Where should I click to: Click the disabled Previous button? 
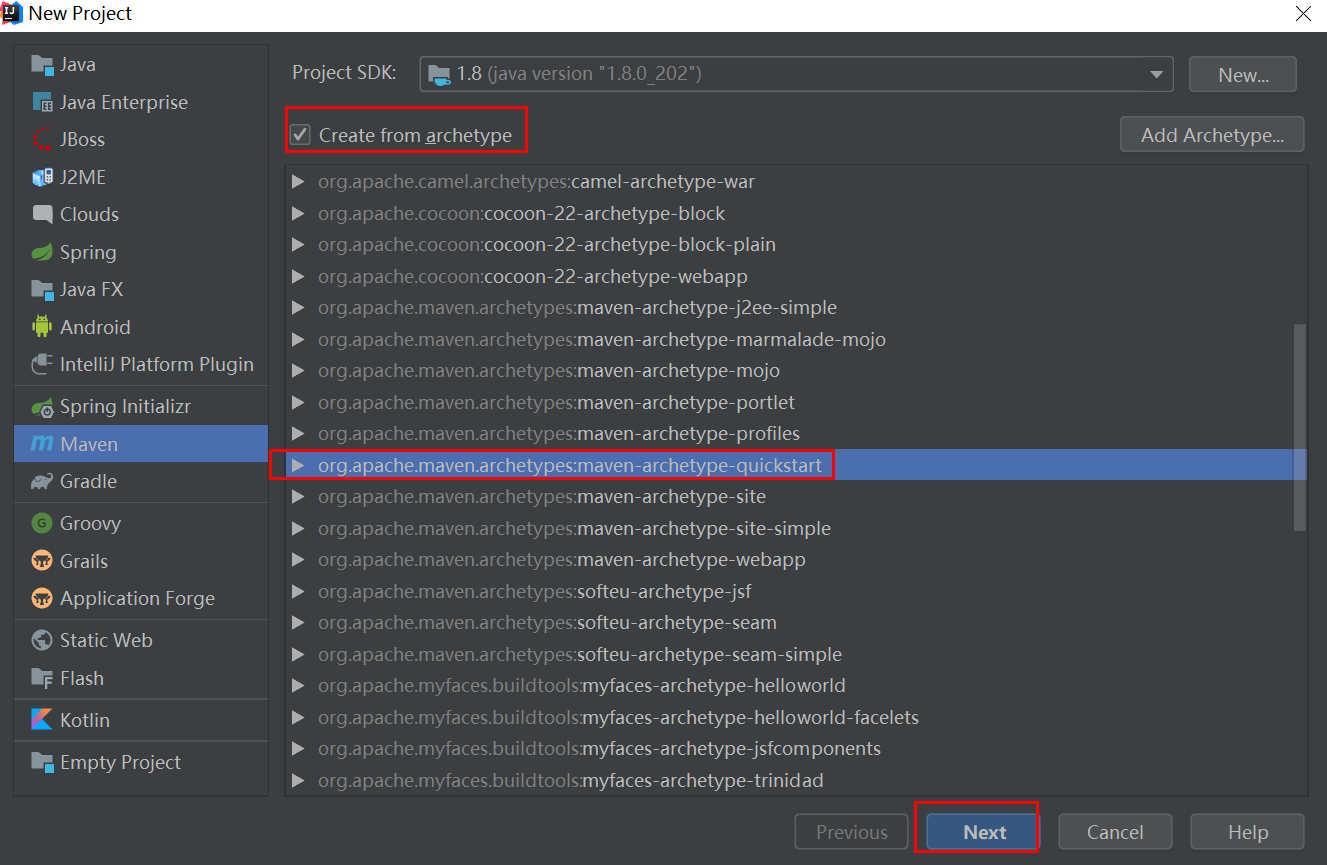coord(851,832)
